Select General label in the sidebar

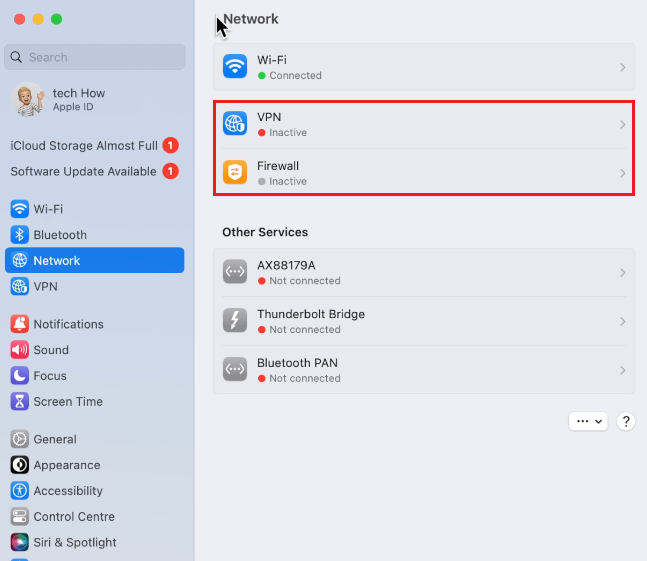click(55, 439)
